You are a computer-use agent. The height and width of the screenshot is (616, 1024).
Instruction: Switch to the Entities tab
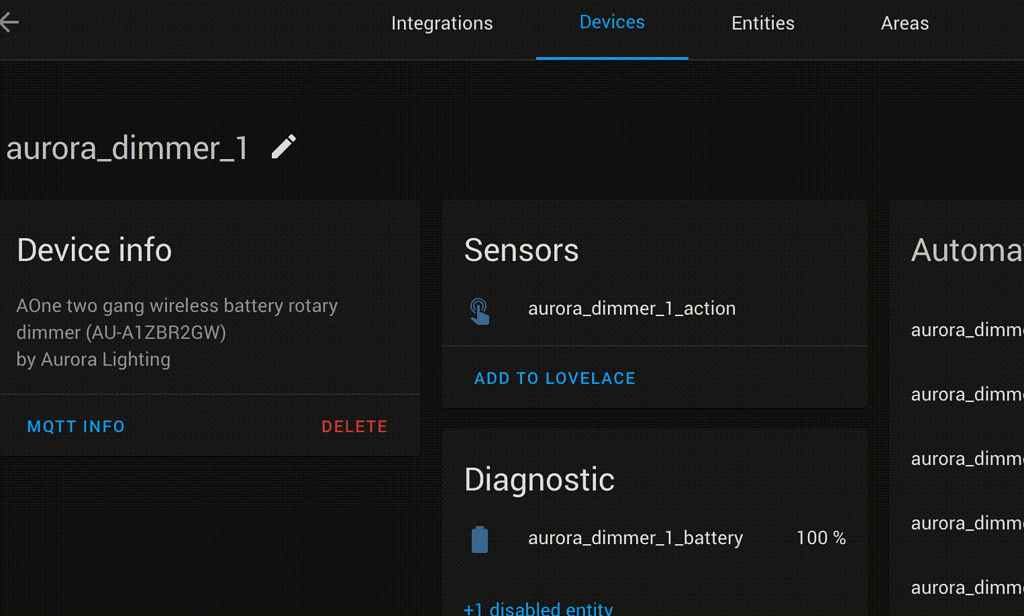coord(763,23)
